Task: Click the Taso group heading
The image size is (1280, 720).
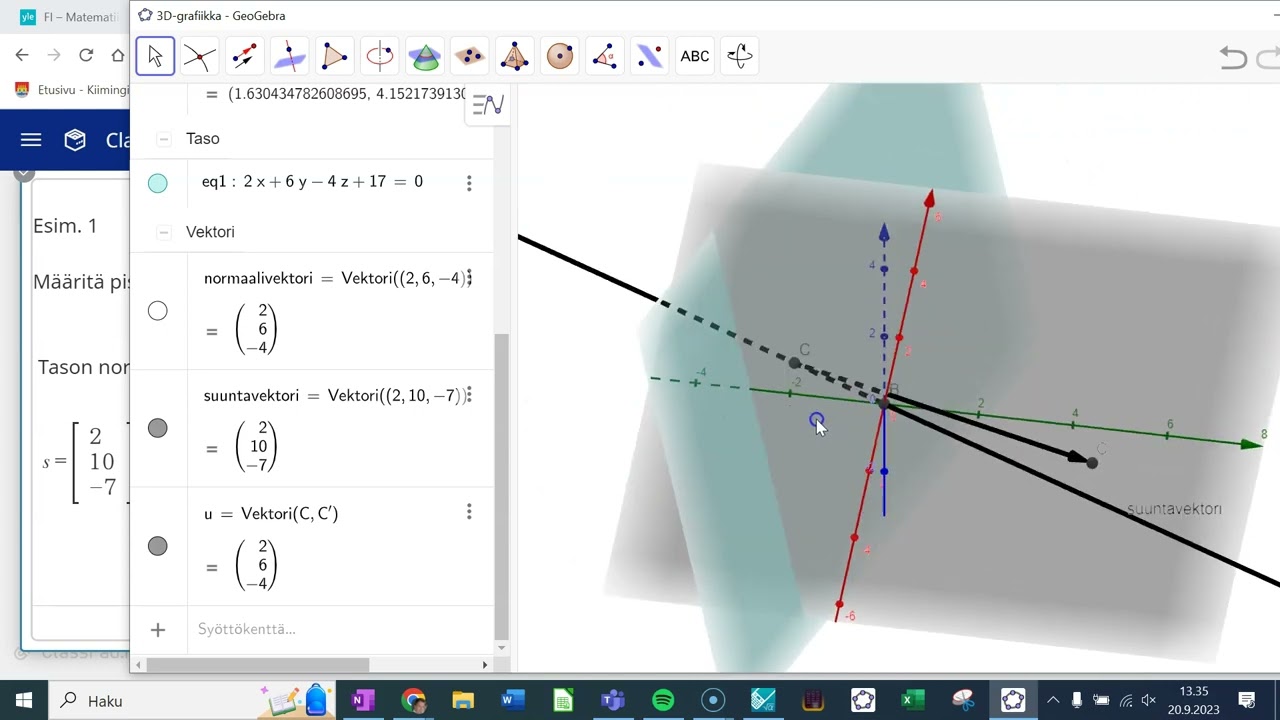Action: point(203,139)
